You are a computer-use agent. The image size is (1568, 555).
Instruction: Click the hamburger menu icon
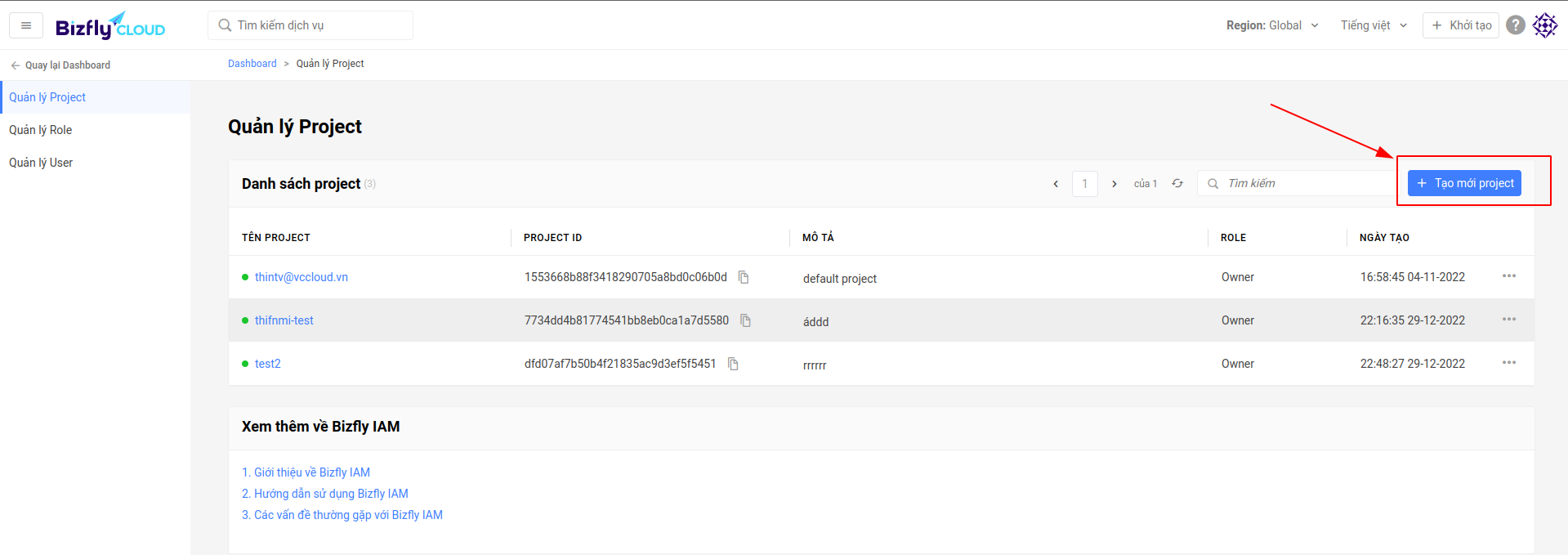(x=26, y=25)
